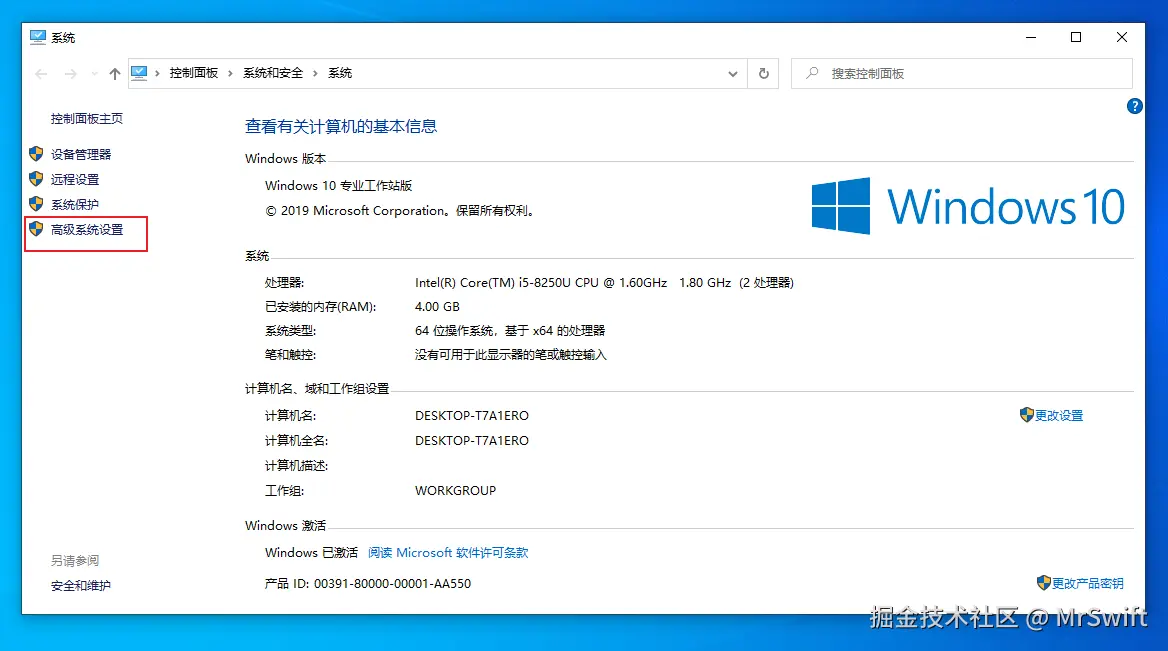Go forward with the forward arrow
Viewport: 1168px width, 651px height.
[70, 73]
